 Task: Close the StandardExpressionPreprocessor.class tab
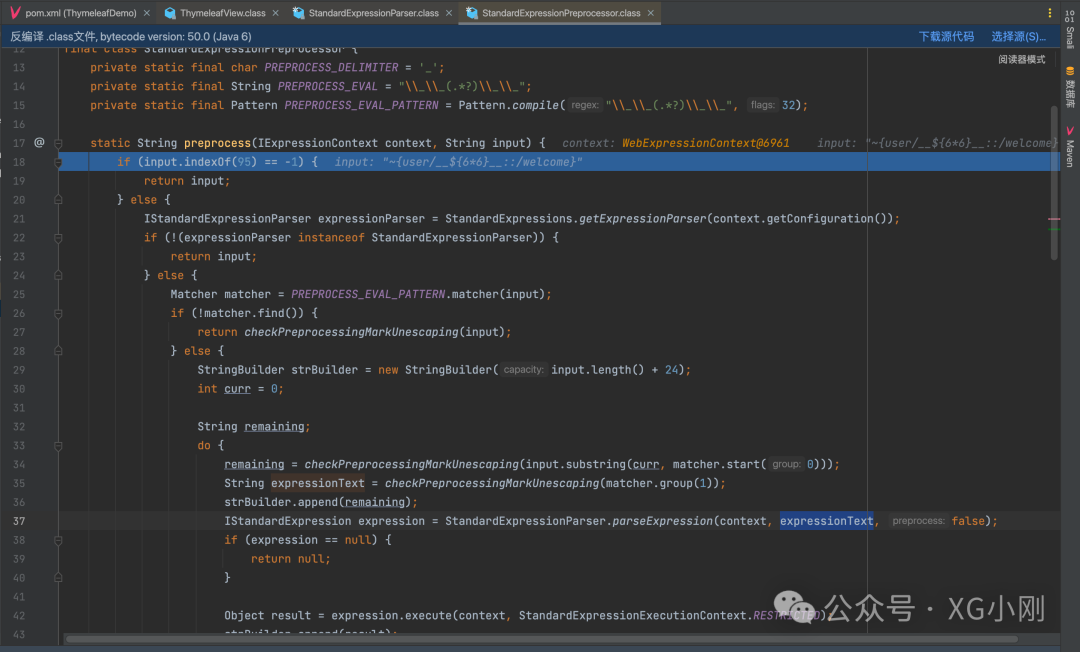tap(651, 13)
